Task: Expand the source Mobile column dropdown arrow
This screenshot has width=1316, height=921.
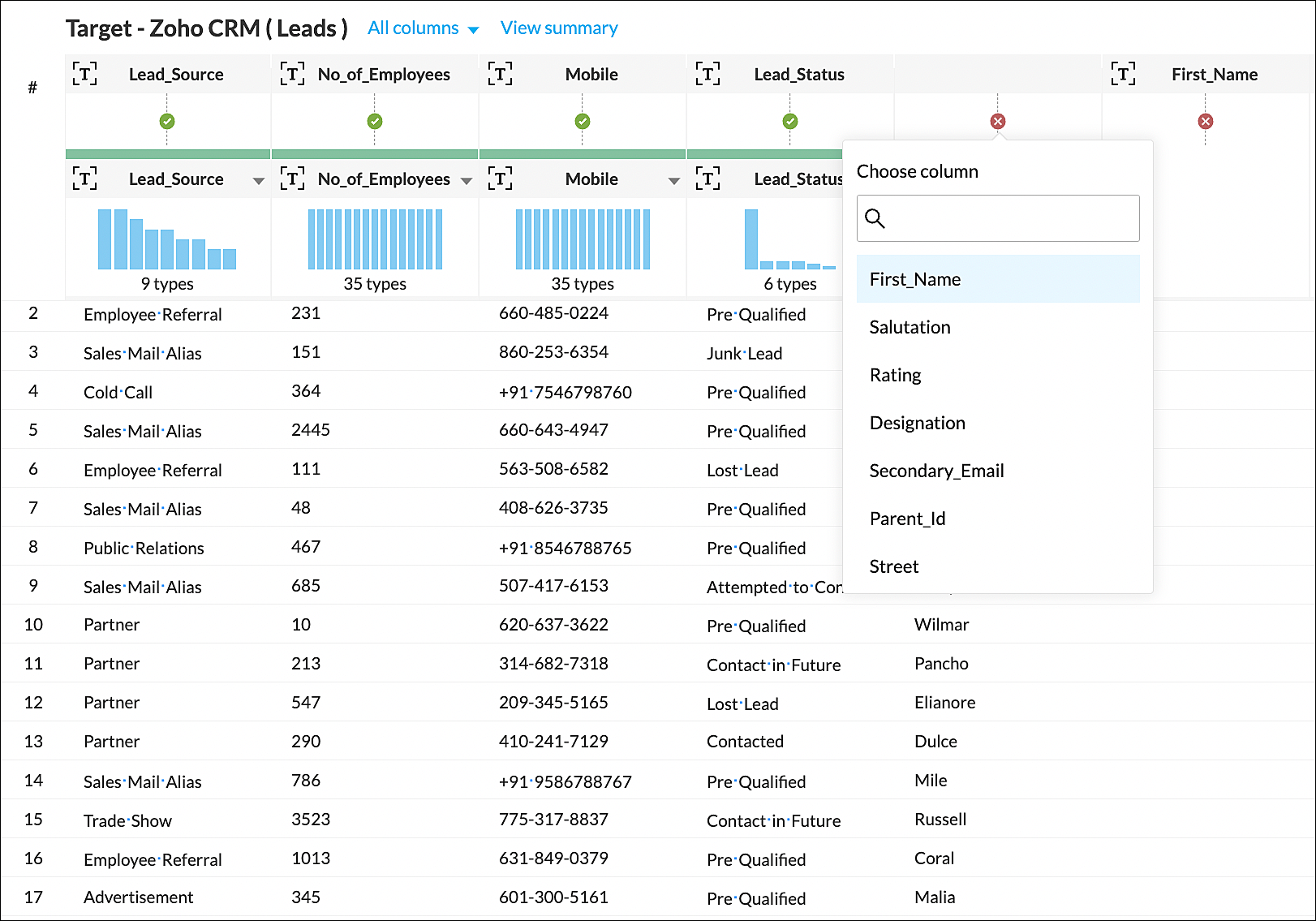Action: click(x=674, y=180)
